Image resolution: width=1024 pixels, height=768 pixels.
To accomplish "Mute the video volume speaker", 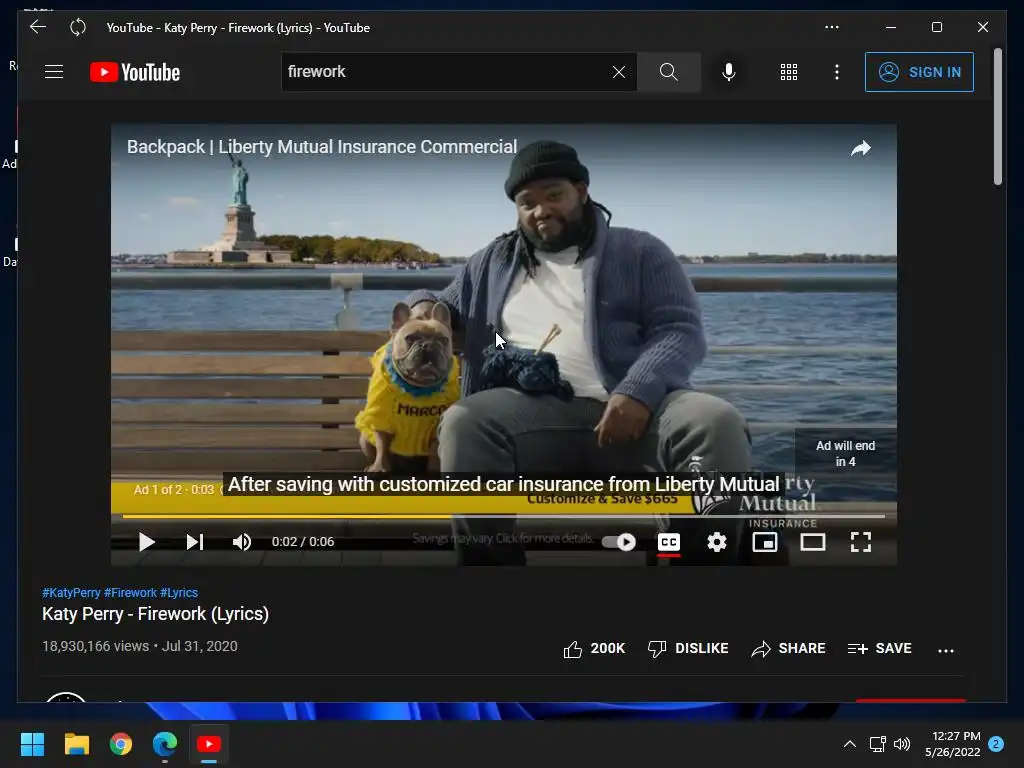I will (242, 542).
